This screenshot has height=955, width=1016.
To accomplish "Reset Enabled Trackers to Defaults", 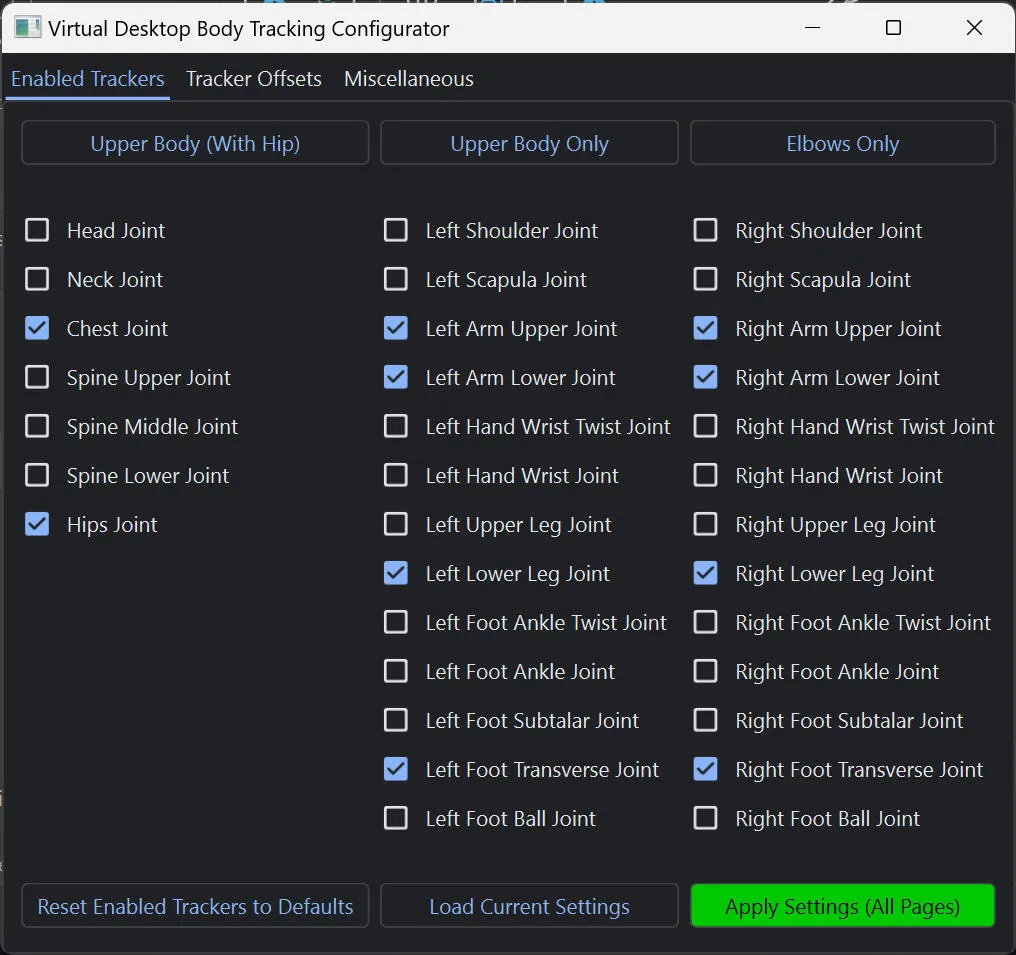I will coord(194,906).
